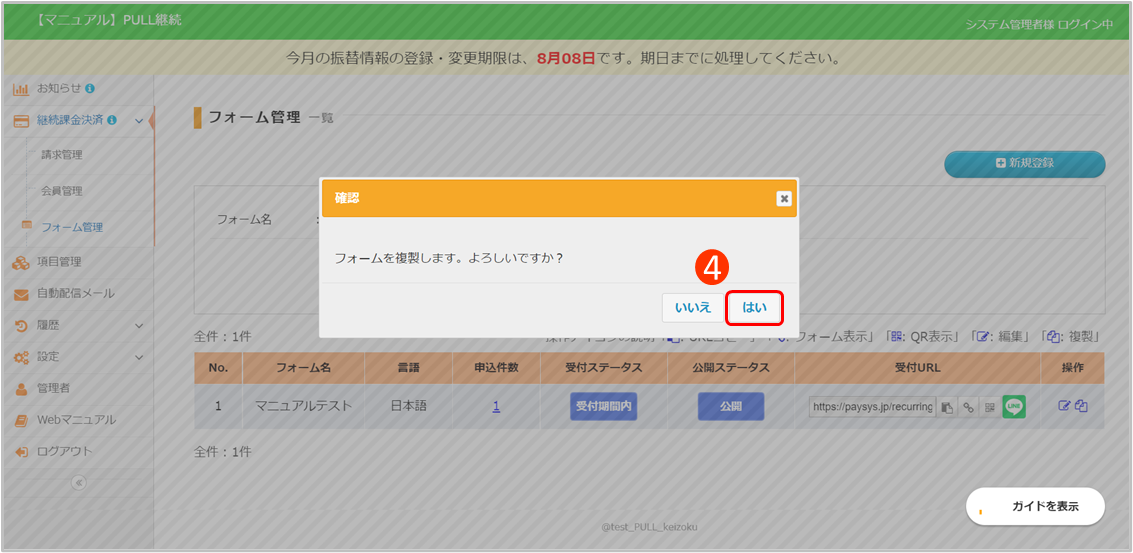Expand the 履歴 sidebar menu
The width and height of the screenshot is (1133, 553).
coord(138,325)
